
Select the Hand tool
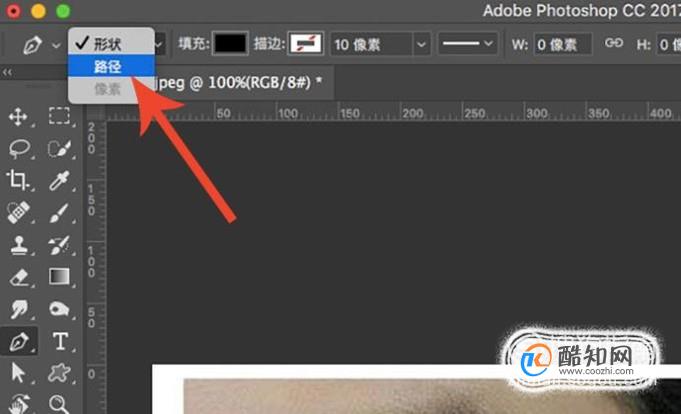pos(19,404)
